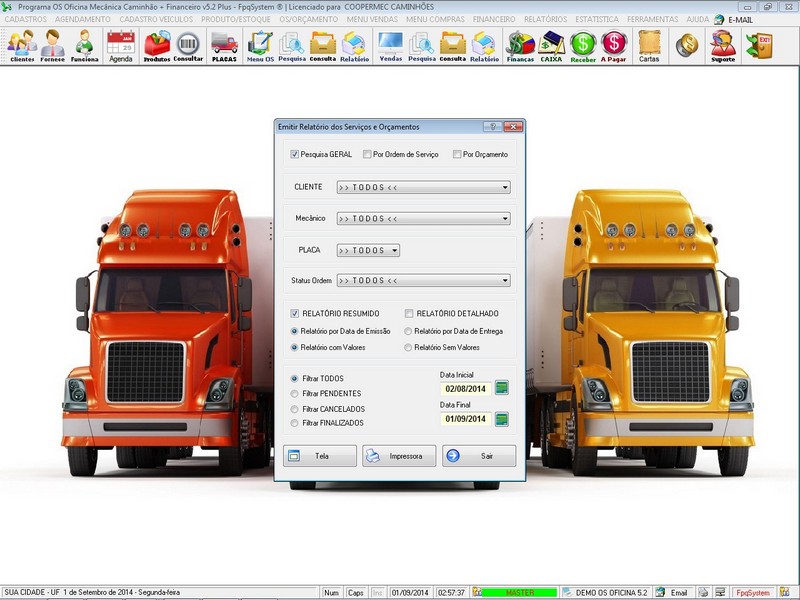Open the Menu OS icon
Viewport: 800px width, 600px height.
pyautogui.click(x=260, y=46)
